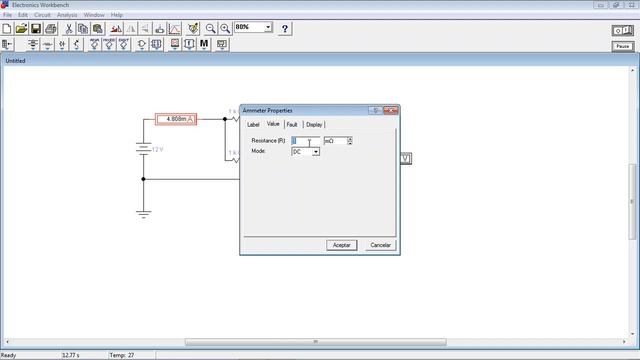Open the File menu
The image size is (640, 360).
7,15
